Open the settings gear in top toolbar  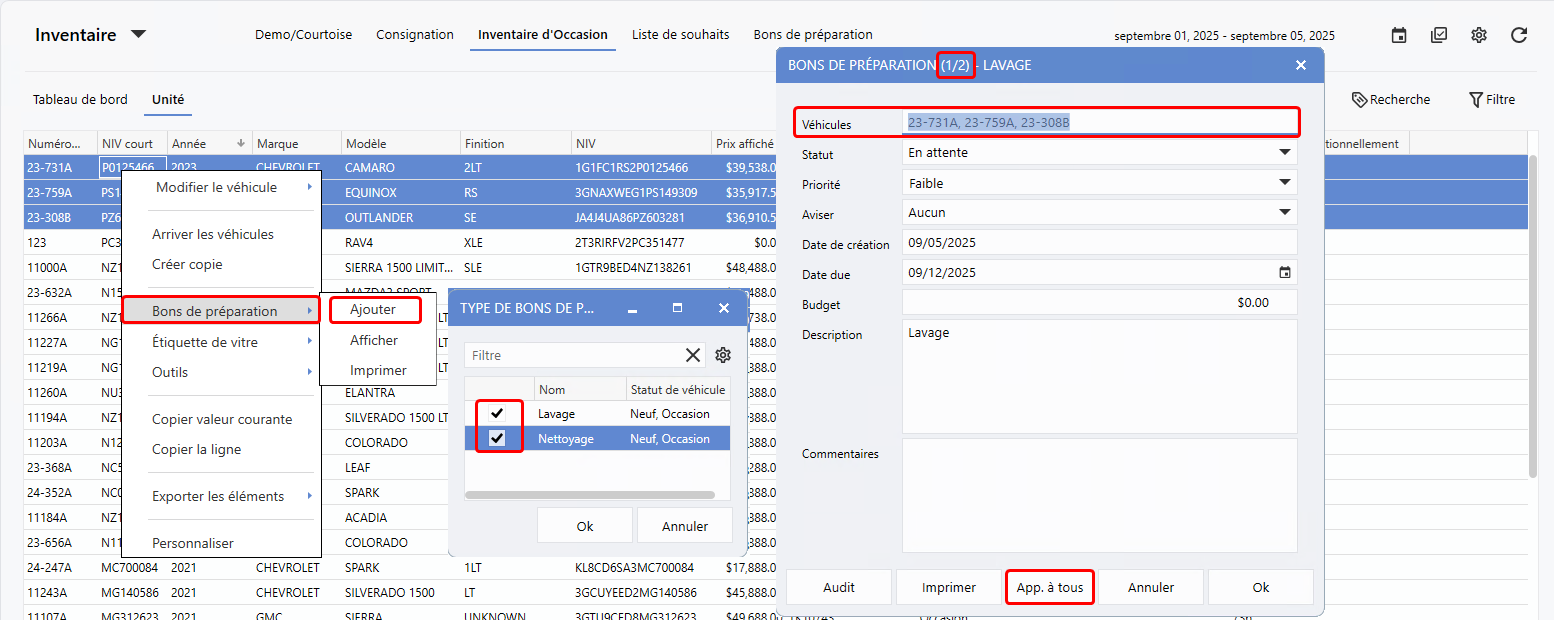tap(1479, 35)
